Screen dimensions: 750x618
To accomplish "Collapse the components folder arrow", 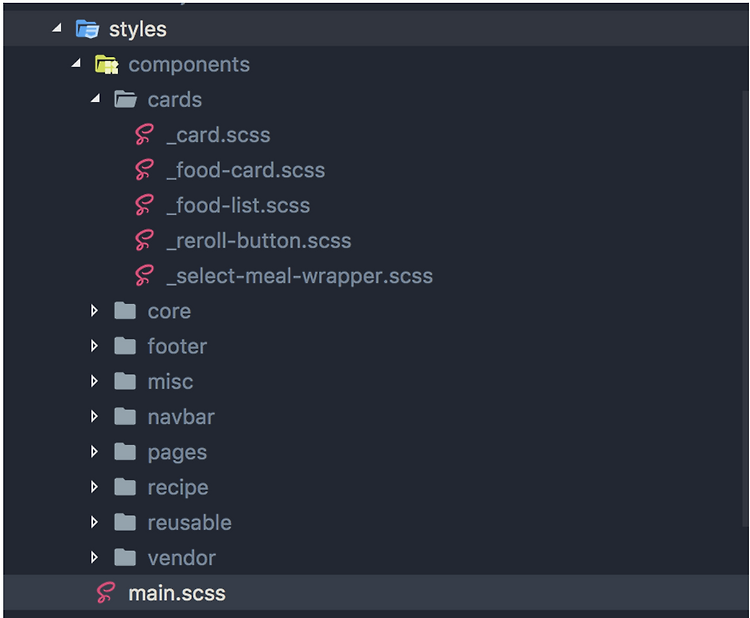I will pos(76,65).
